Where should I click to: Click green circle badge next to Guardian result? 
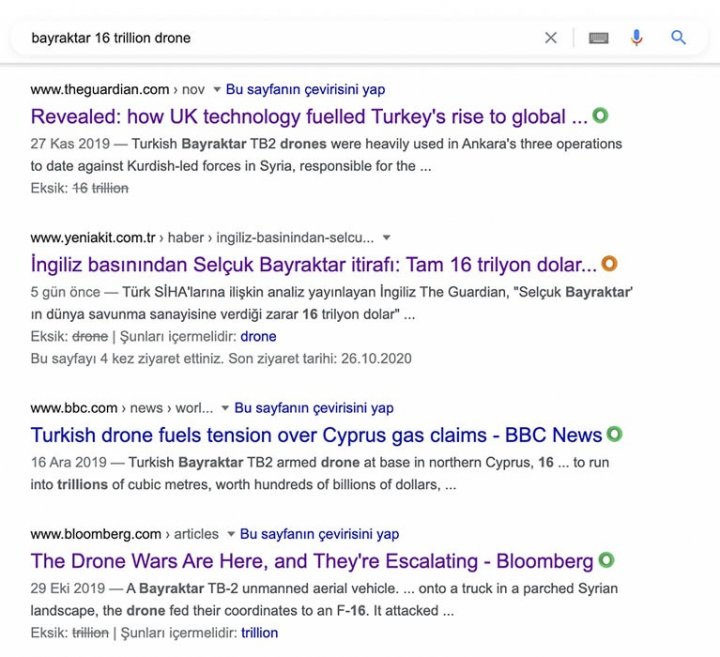point(600,115)
